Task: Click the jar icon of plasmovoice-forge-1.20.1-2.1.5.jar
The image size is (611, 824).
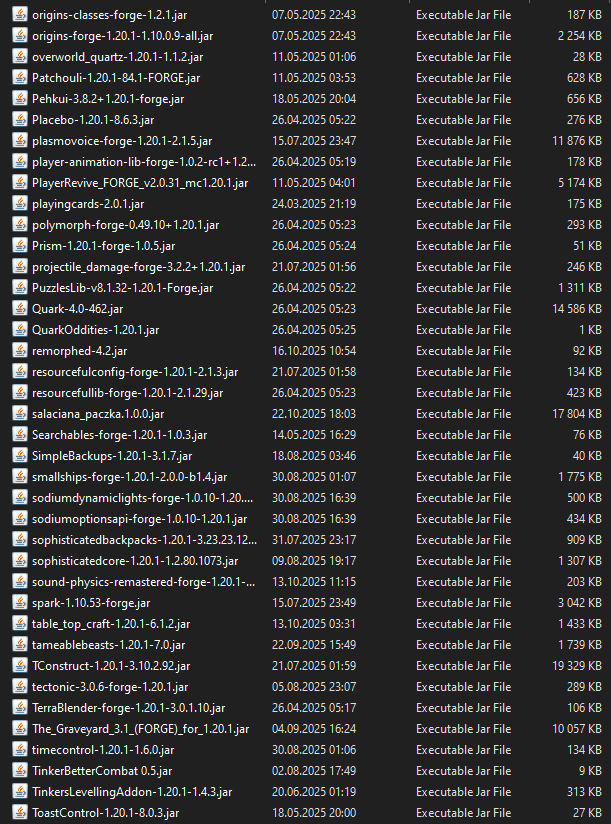Action: [19, 141]
